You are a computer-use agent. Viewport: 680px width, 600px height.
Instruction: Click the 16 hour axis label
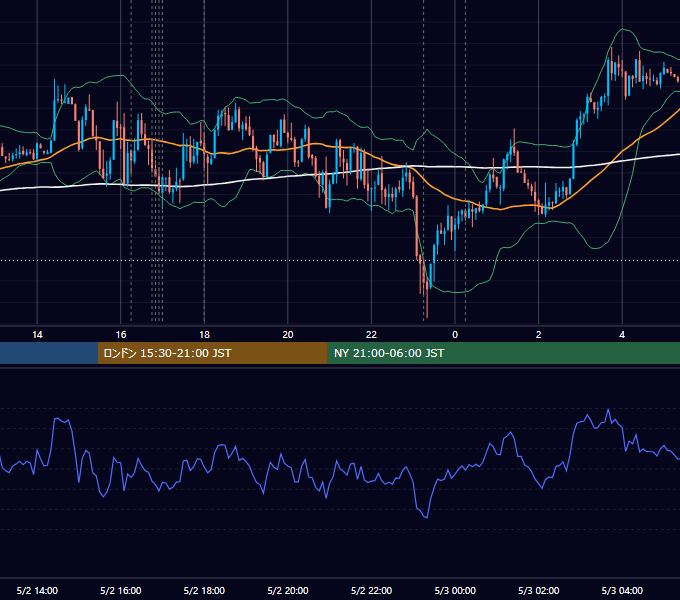(x=121, y=335)
